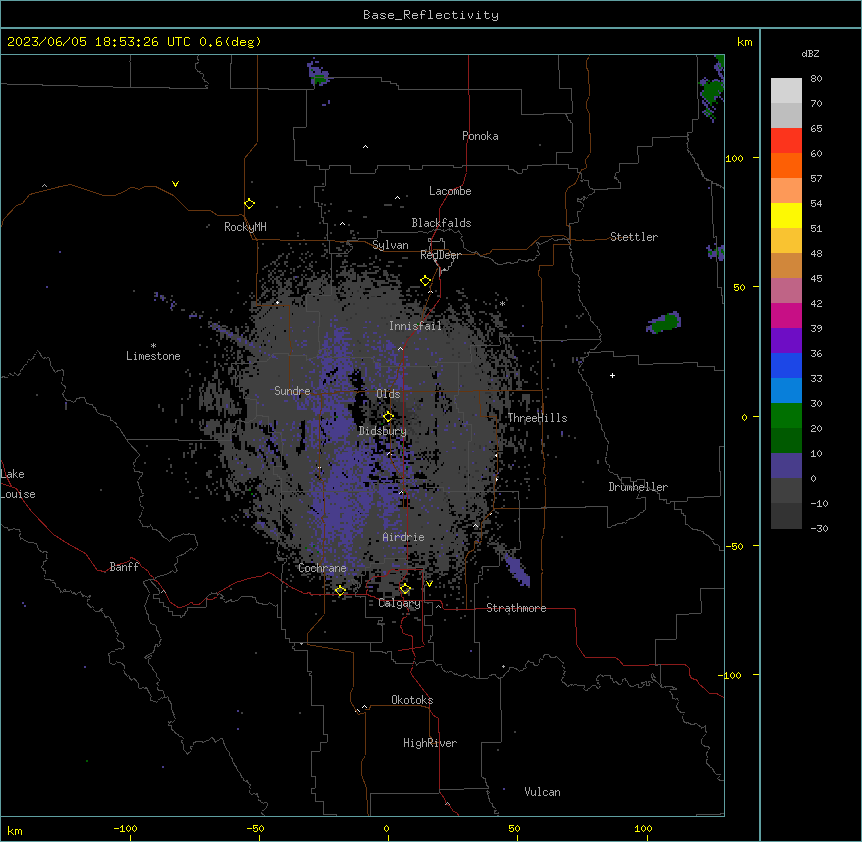Click green echo cluster in the top-right corner
Image resolution: width=862 pixels, height=842 pixels.
(711, 91)
